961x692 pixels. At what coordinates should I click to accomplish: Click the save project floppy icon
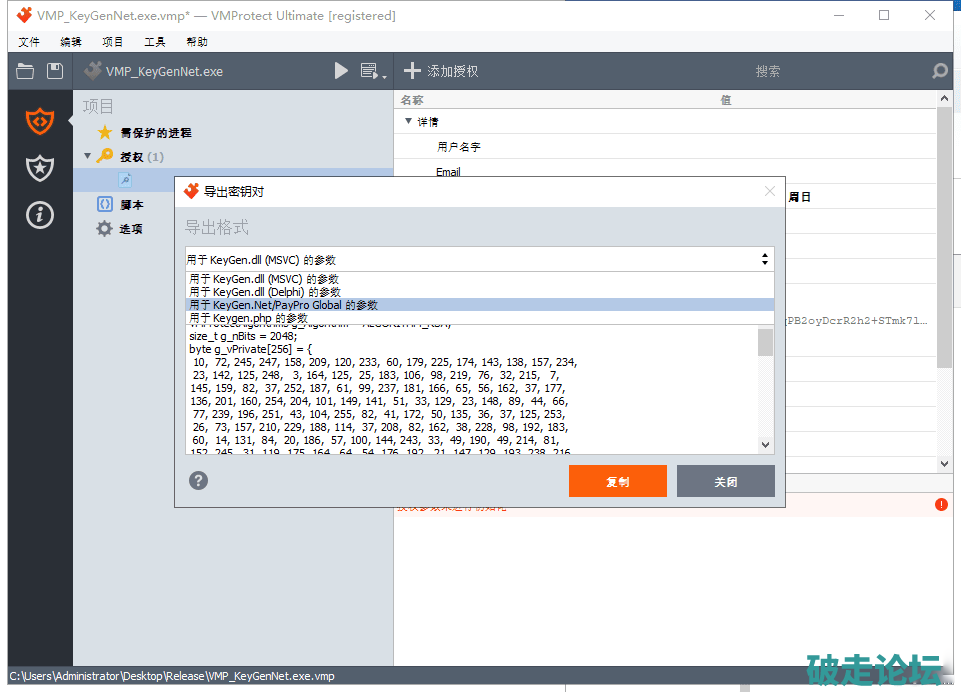point(55,71)
